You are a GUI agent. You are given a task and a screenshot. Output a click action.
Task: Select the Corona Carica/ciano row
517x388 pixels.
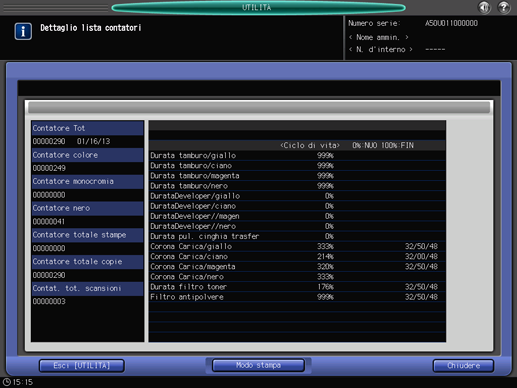pyautogui.click(x=297, y=257)
